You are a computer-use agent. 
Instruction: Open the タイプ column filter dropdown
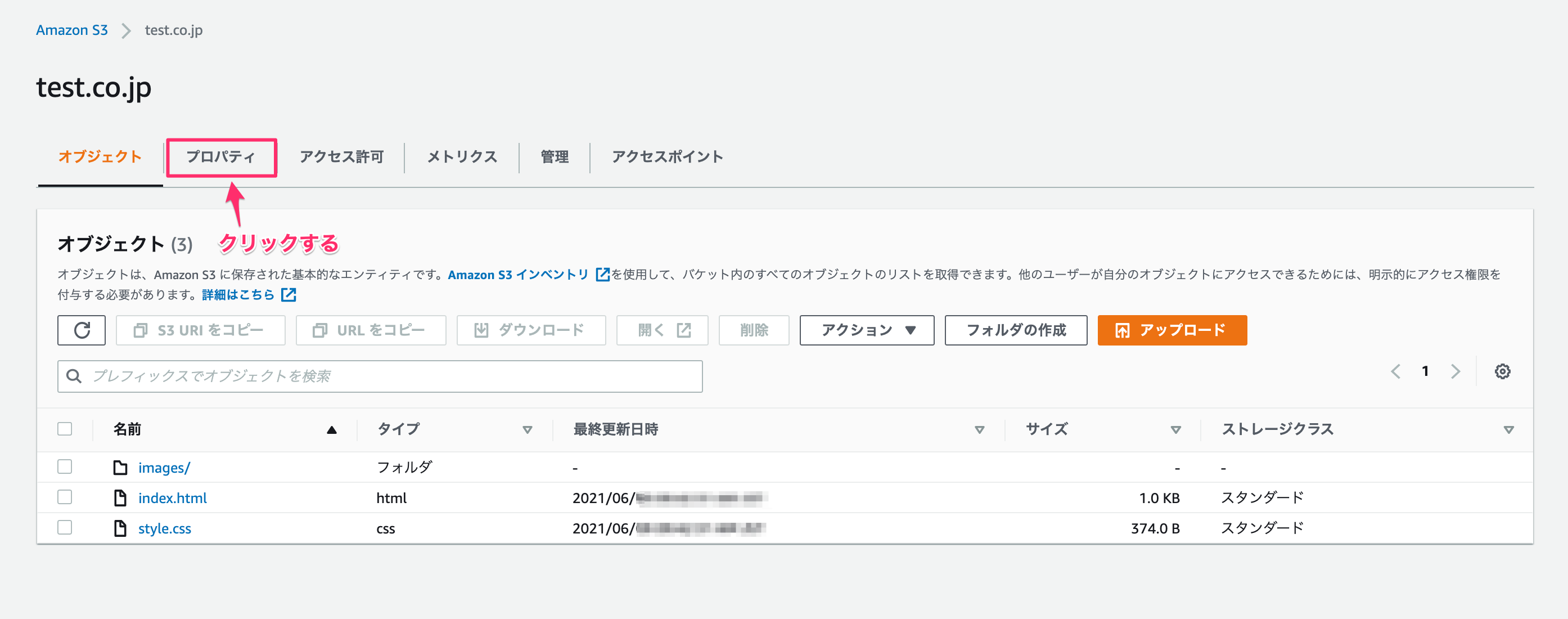[x=527, y=429]
